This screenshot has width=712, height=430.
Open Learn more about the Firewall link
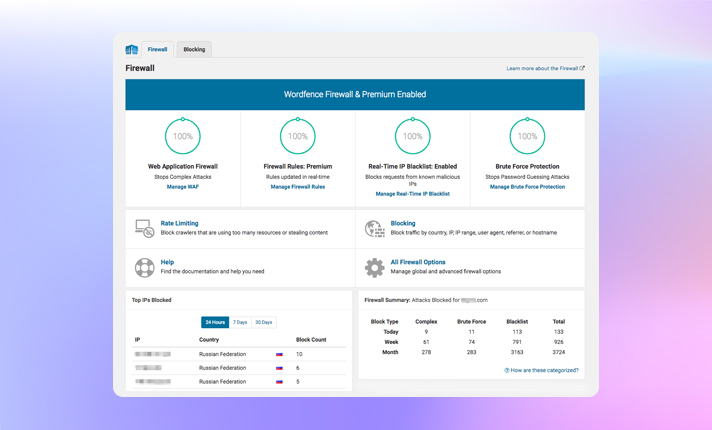(x=545, y=69)
